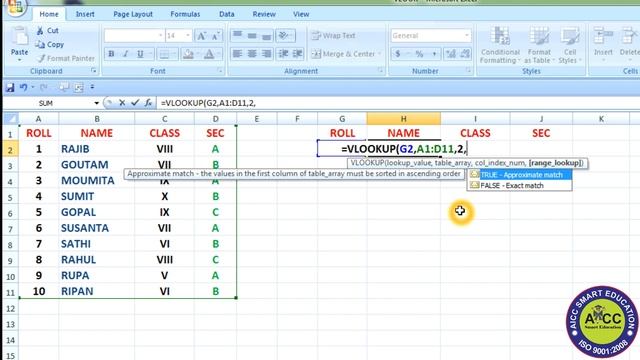Open the Merge & Center dropdown arrow

380,54
